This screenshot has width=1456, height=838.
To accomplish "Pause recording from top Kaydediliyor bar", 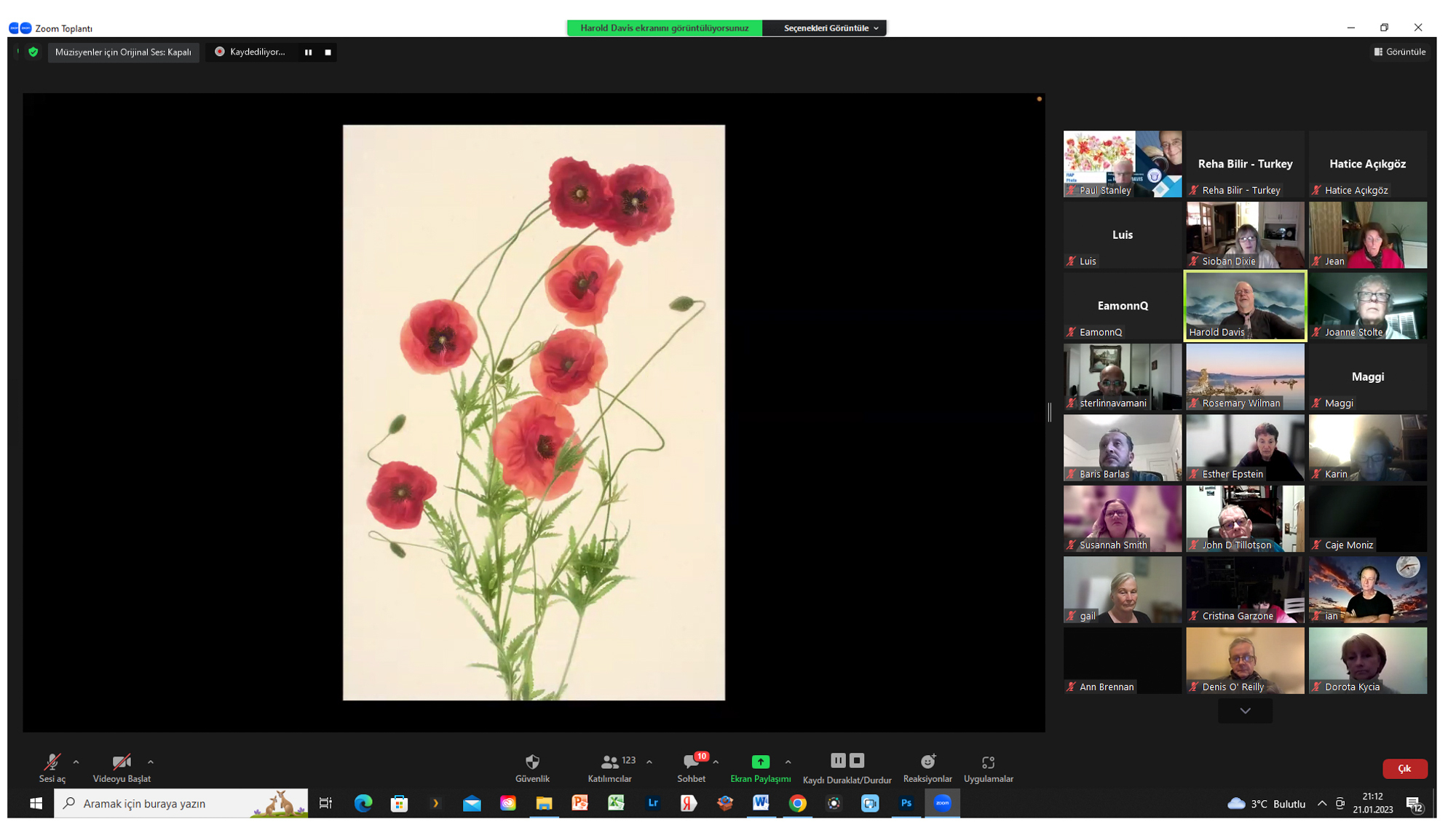I will (x=308, y=52).
